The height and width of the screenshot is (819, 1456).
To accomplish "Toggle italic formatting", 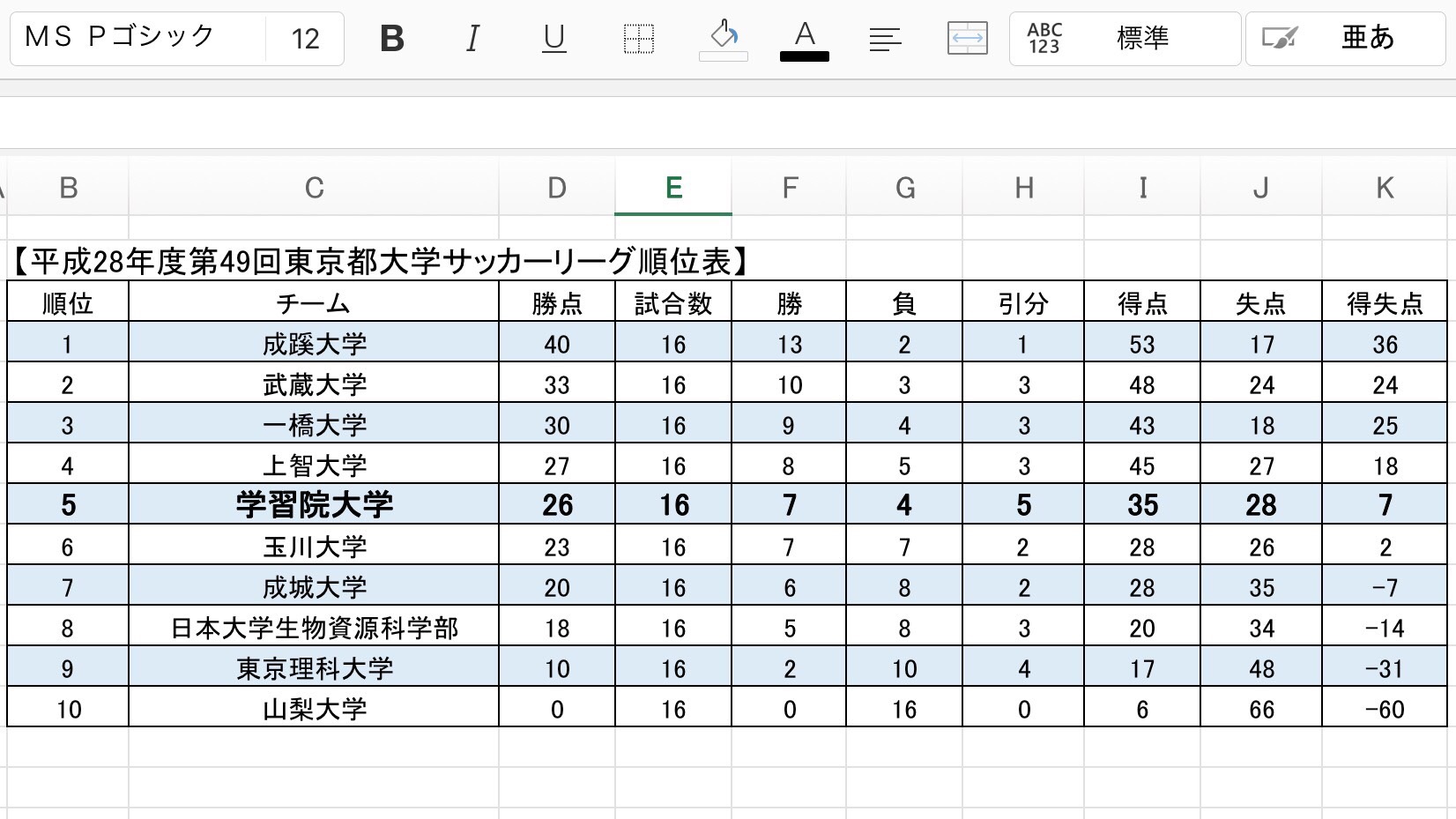I will [472, 39].
